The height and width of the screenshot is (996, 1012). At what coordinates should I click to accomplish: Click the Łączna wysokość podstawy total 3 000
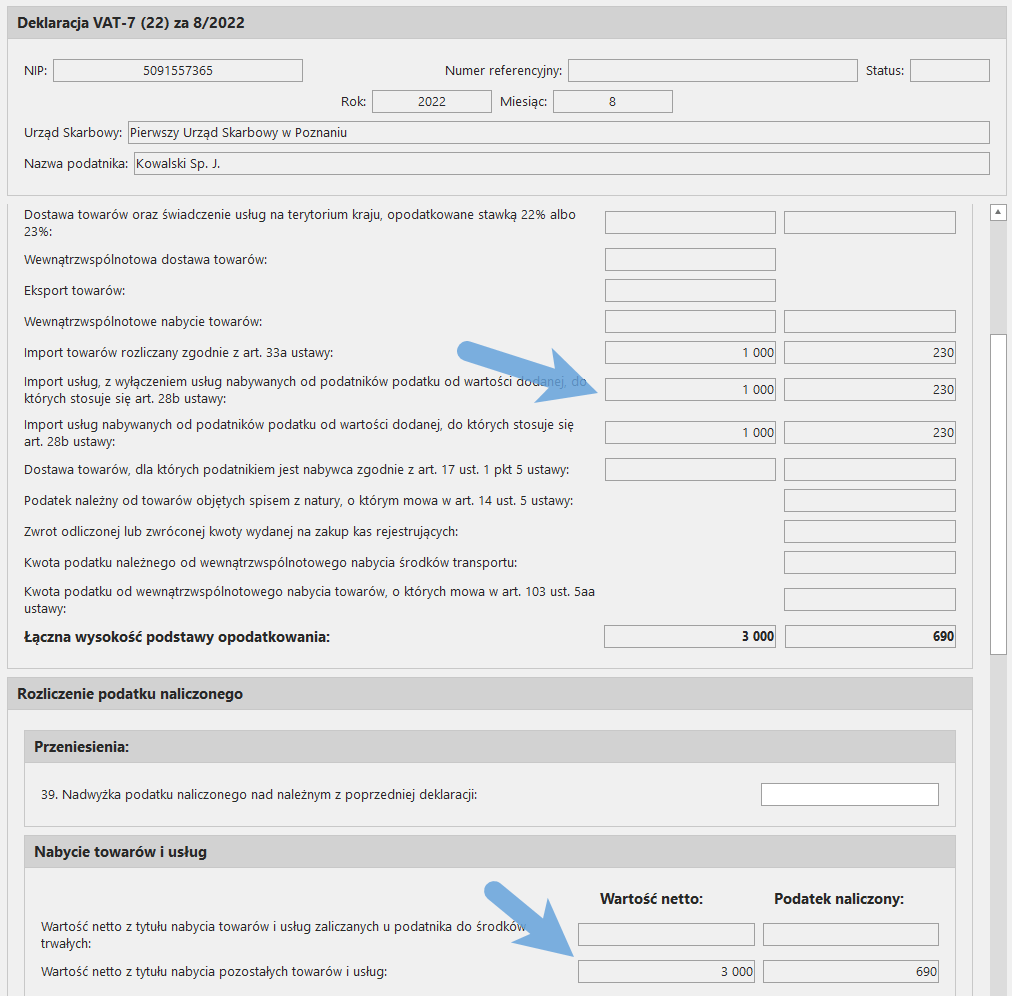[x=690, y=636]
